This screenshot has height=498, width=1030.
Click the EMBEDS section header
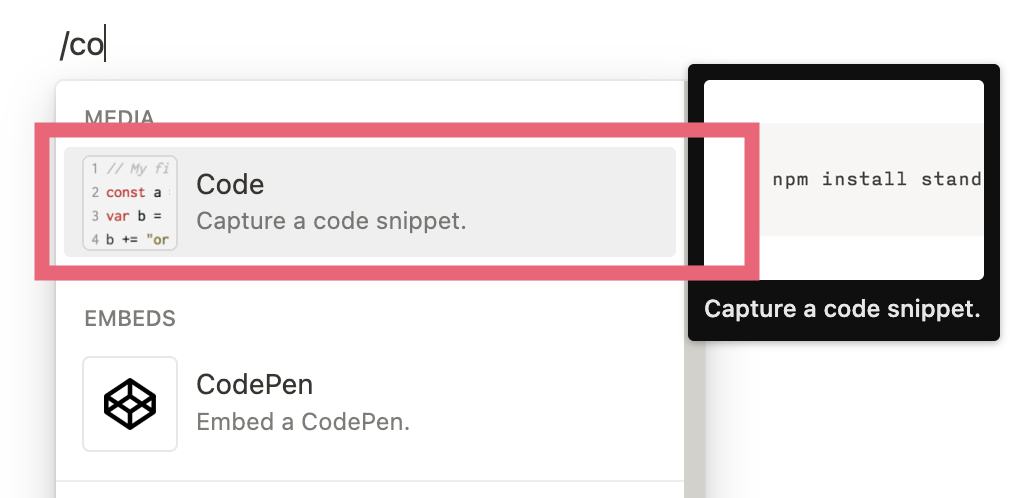(x=130, y=319)
